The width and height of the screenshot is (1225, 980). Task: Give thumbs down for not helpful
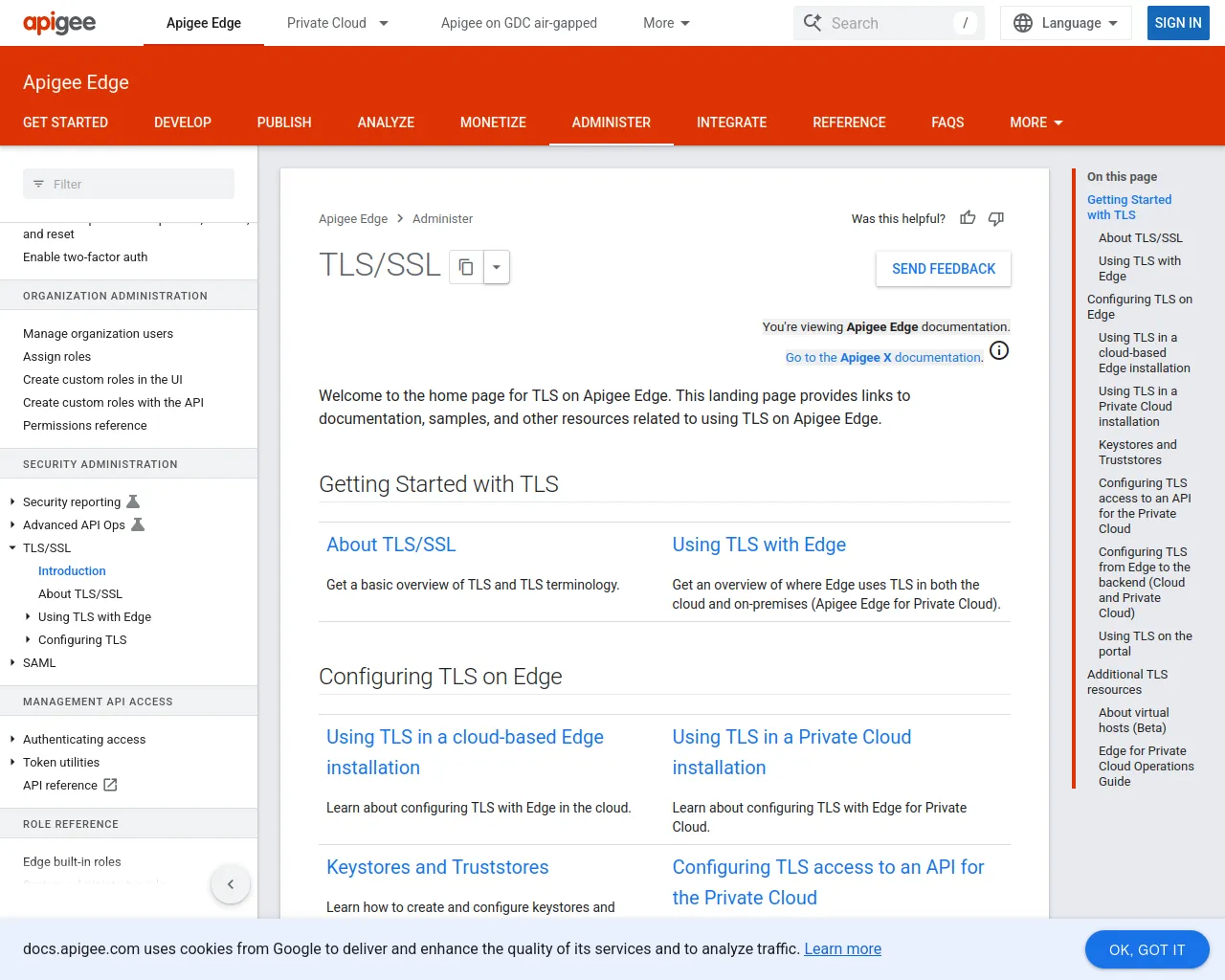pos(996,218)
